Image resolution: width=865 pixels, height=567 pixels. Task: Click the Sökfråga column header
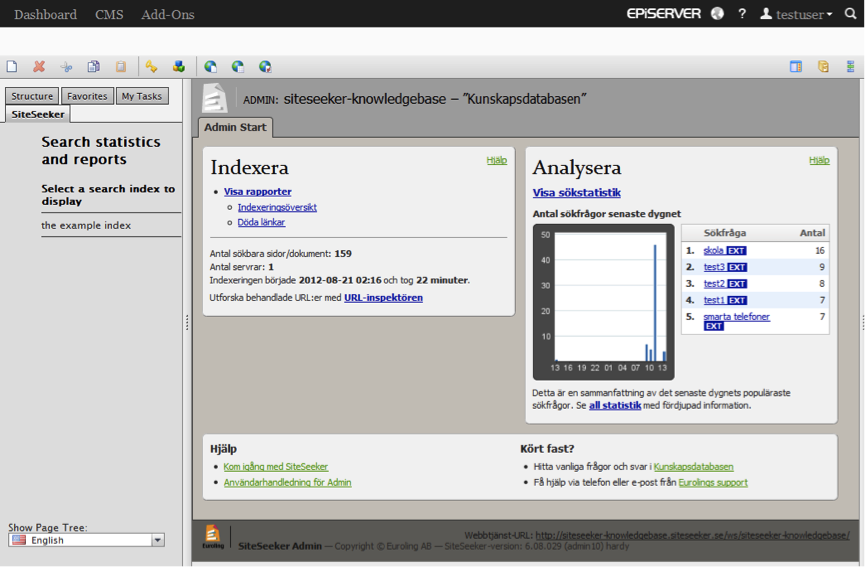725,233
